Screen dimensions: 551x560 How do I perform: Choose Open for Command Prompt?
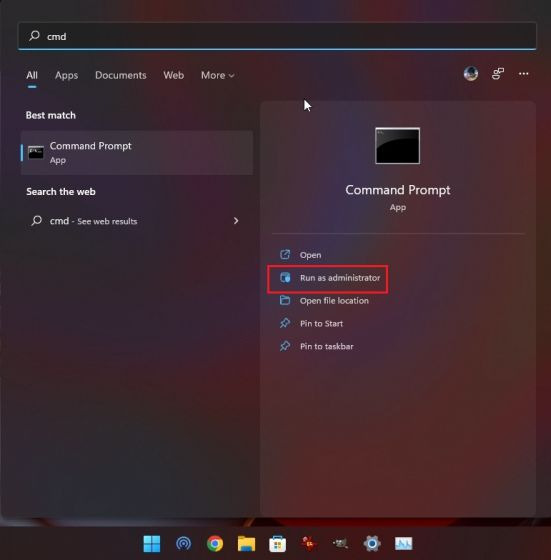point(310,255)
